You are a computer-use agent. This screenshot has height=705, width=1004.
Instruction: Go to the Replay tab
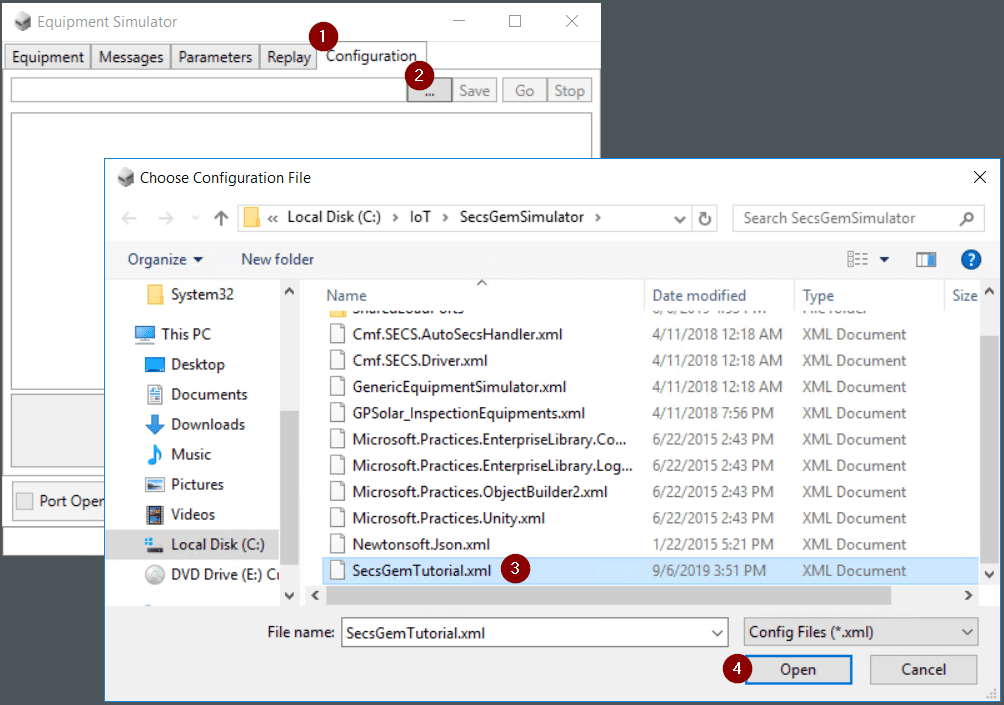pos(289,57)
